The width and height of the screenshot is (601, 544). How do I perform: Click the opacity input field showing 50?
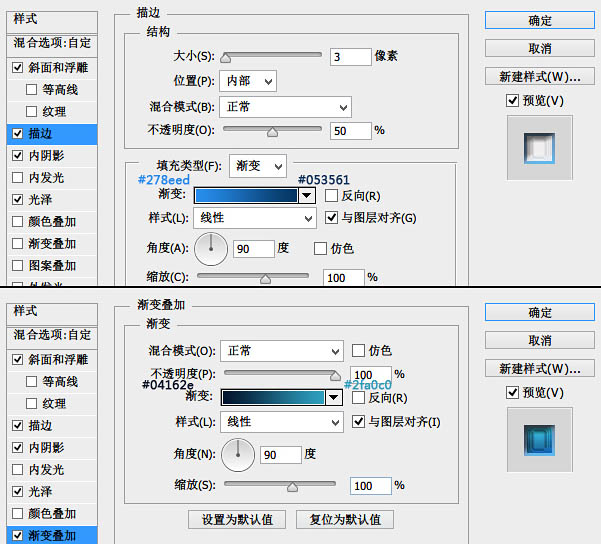tap(351, 131)
